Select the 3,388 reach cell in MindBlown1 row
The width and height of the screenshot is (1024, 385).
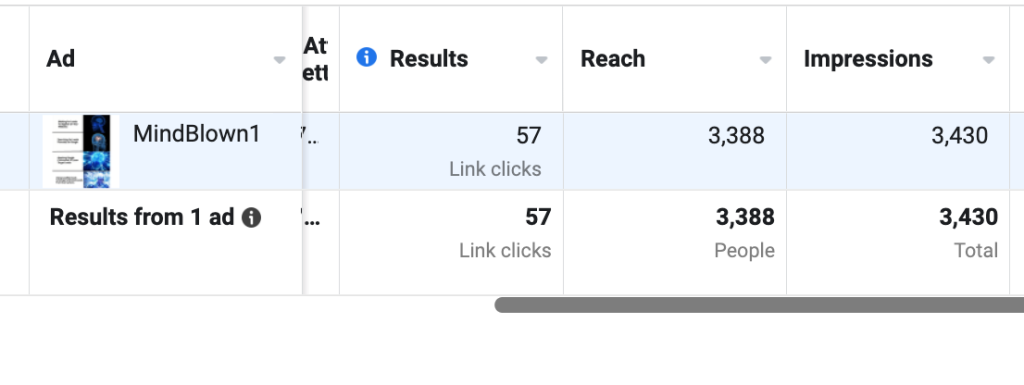(675, 151)
